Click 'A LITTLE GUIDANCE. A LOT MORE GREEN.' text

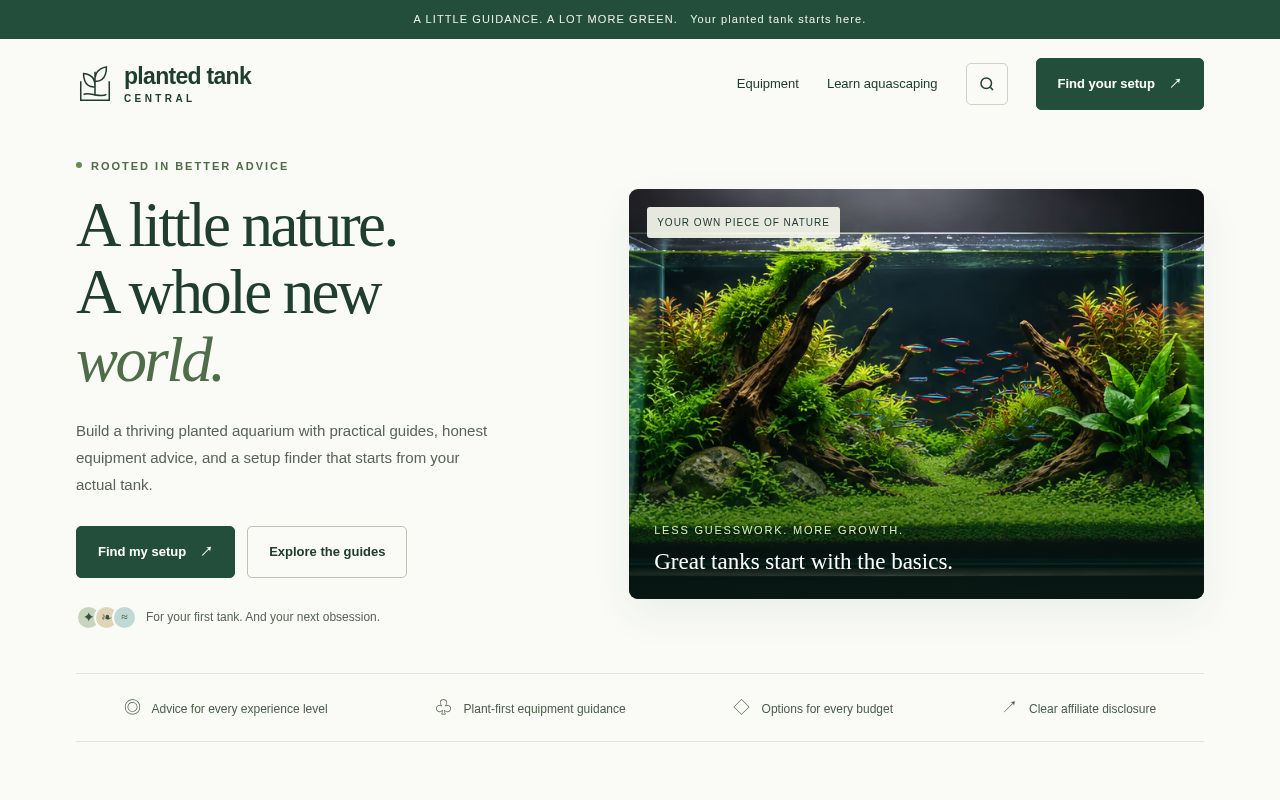coord(545,19)
